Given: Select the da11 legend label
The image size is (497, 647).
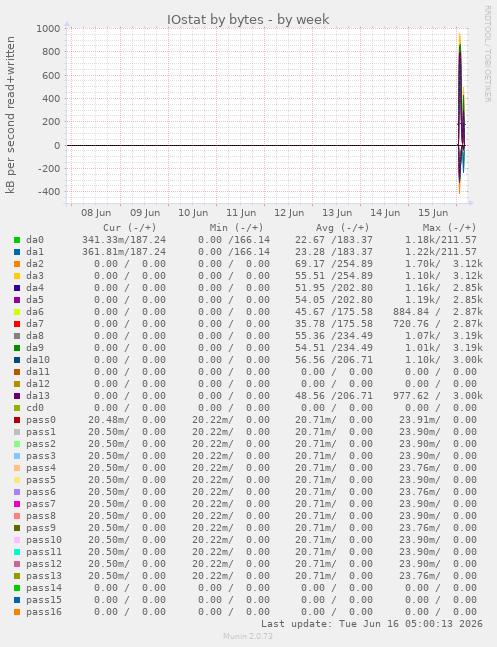Looking at the screenshot, I should point(38,371).
